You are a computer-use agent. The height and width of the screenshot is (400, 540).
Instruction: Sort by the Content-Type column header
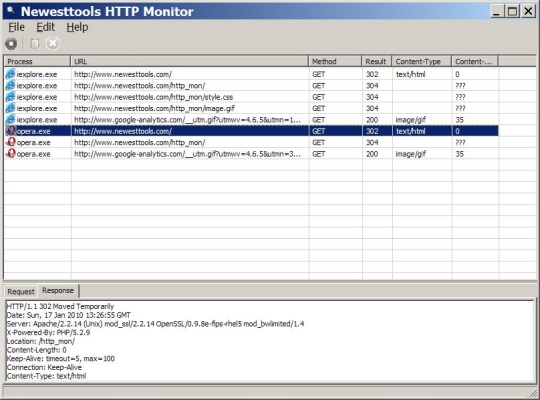[422, 61]
